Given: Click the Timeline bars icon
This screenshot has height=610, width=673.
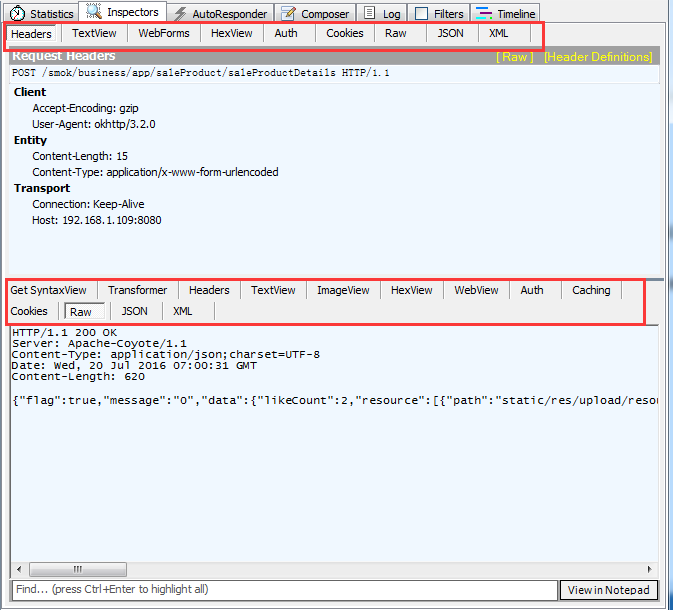Looking at the screenshot, I should pyautogui.click(x=484, y=14).
